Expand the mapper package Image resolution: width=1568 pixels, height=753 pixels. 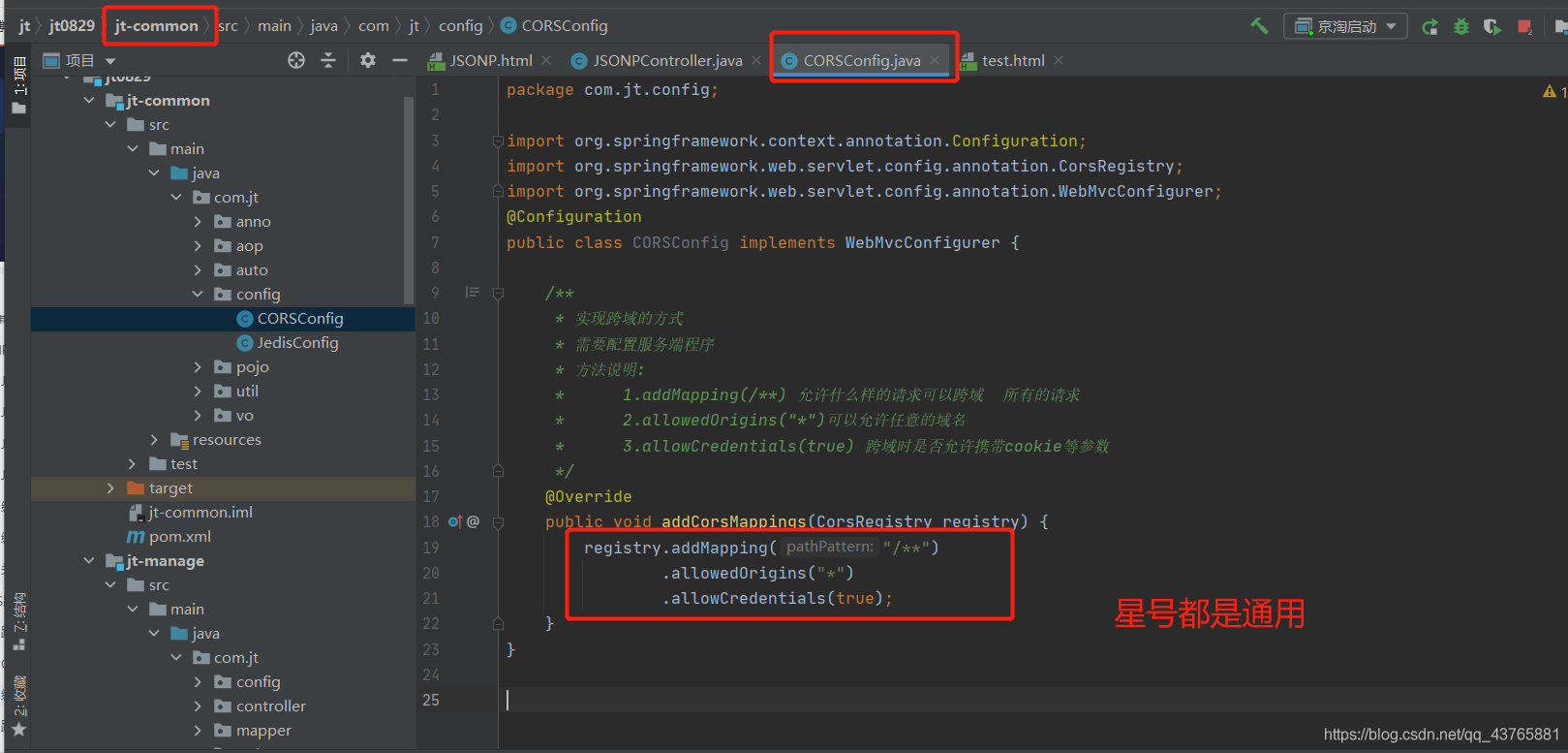198,730
